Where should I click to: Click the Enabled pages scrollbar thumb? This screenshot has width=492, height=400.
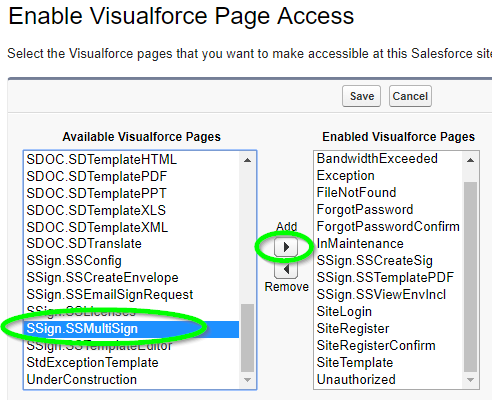[470, 277]
